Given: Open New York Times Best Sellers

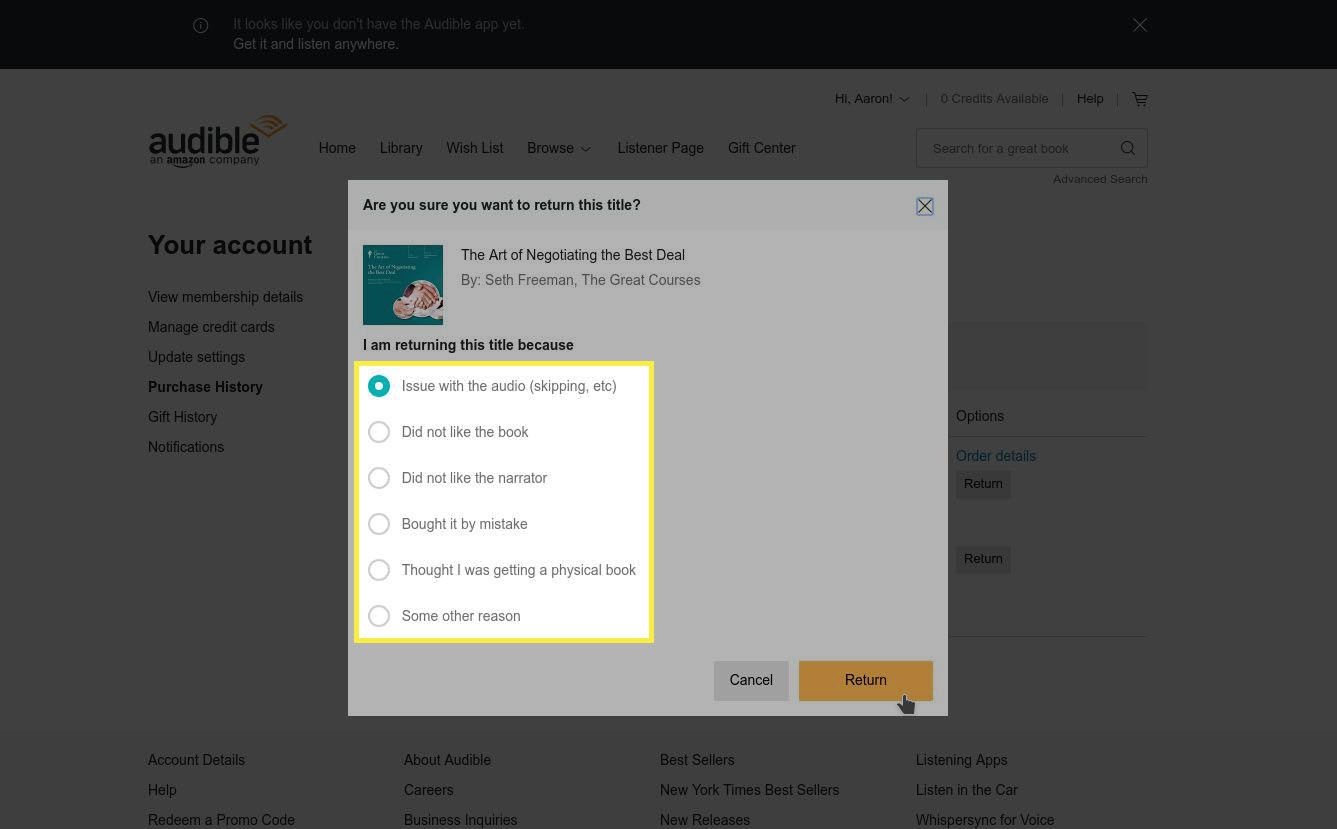Looking at the screenshot, I should tap(749, 790).
